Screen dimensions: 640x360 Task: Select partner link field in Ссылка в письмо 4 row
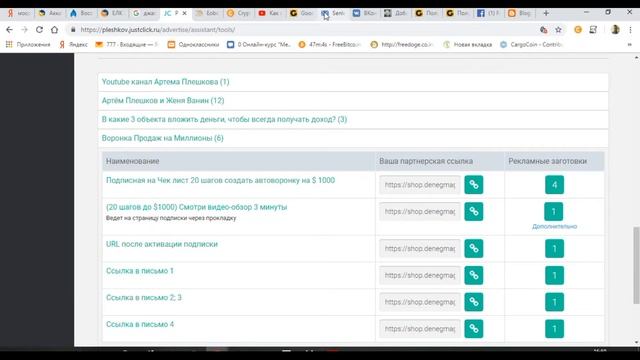click(420, 329)
